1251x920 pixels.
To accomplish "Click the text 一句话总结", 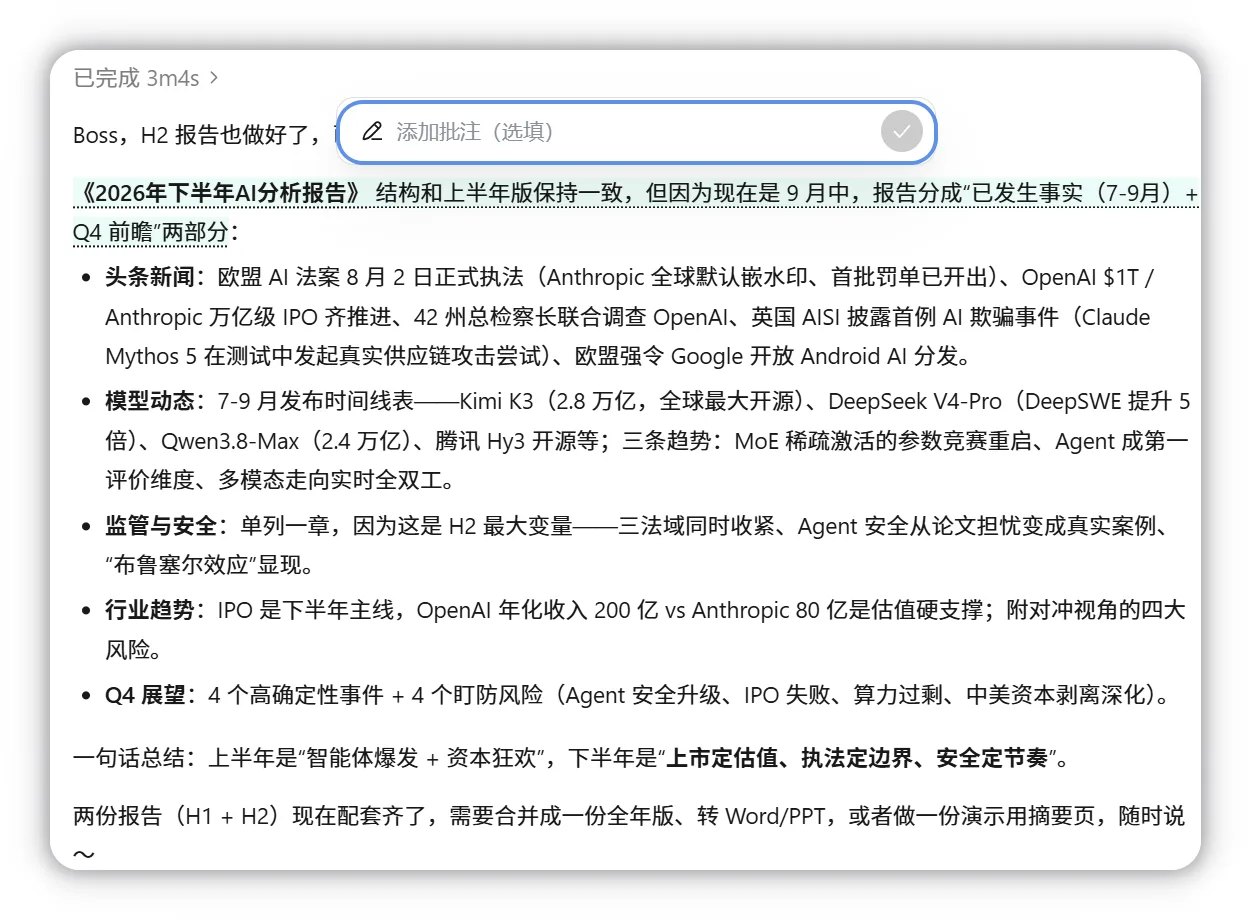I will coord(128,758).
